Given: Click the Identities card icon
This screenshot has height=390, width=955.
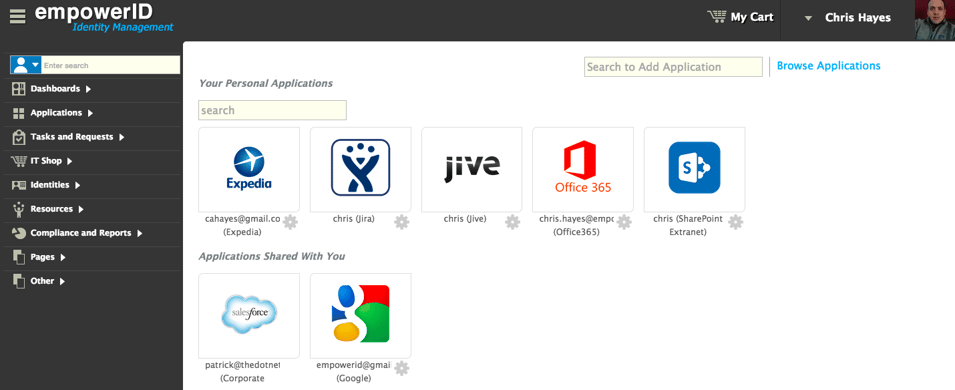Looking at the screenshot, I should [19, 185].
